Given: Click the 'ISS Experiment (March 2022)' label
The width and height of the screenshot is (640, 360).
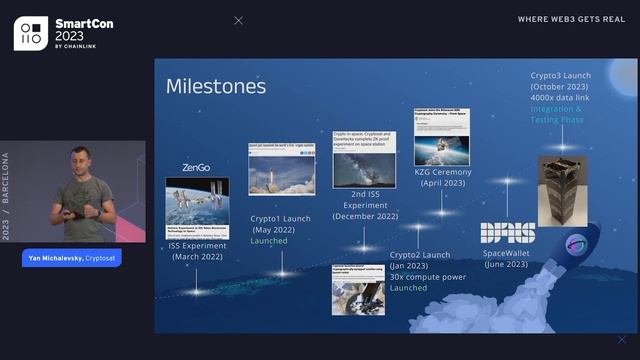Looking at the screenshot, I should tap(198, 251).
